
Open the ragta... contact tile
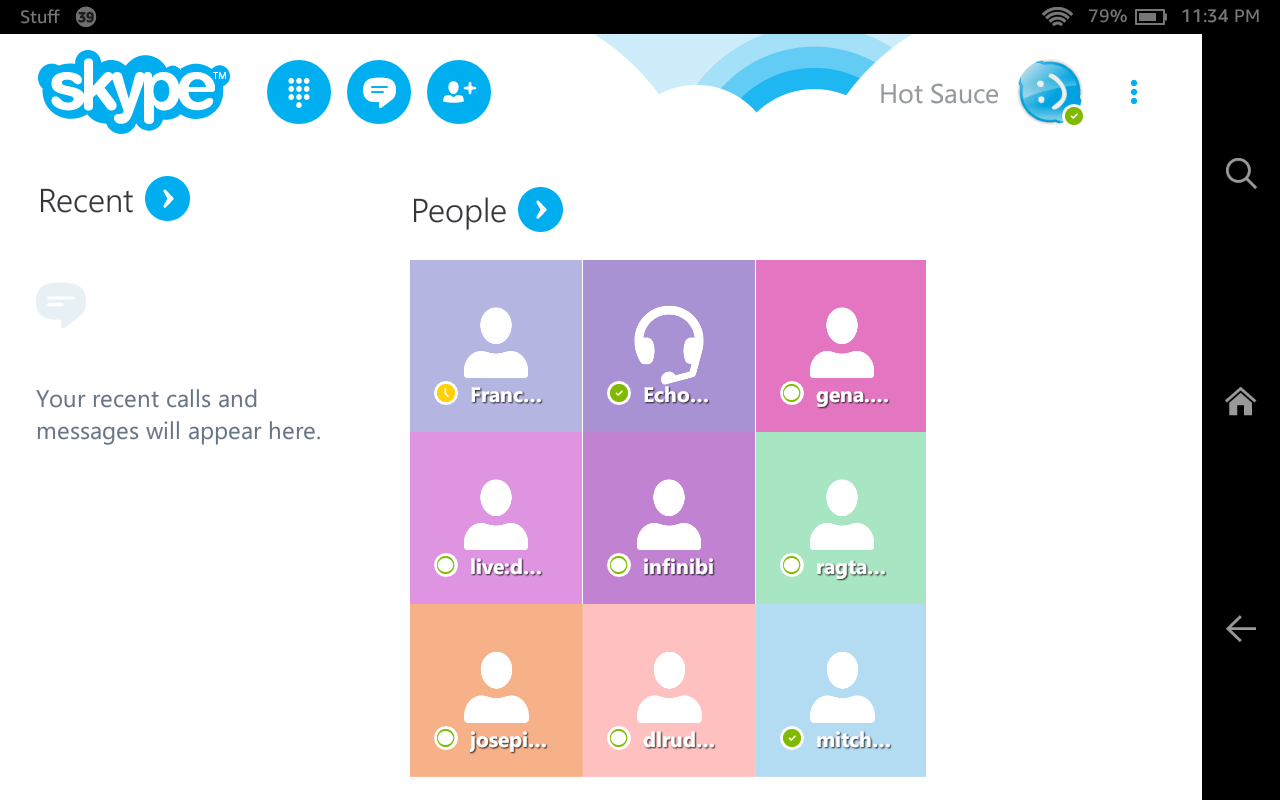(x=841, y=518)
